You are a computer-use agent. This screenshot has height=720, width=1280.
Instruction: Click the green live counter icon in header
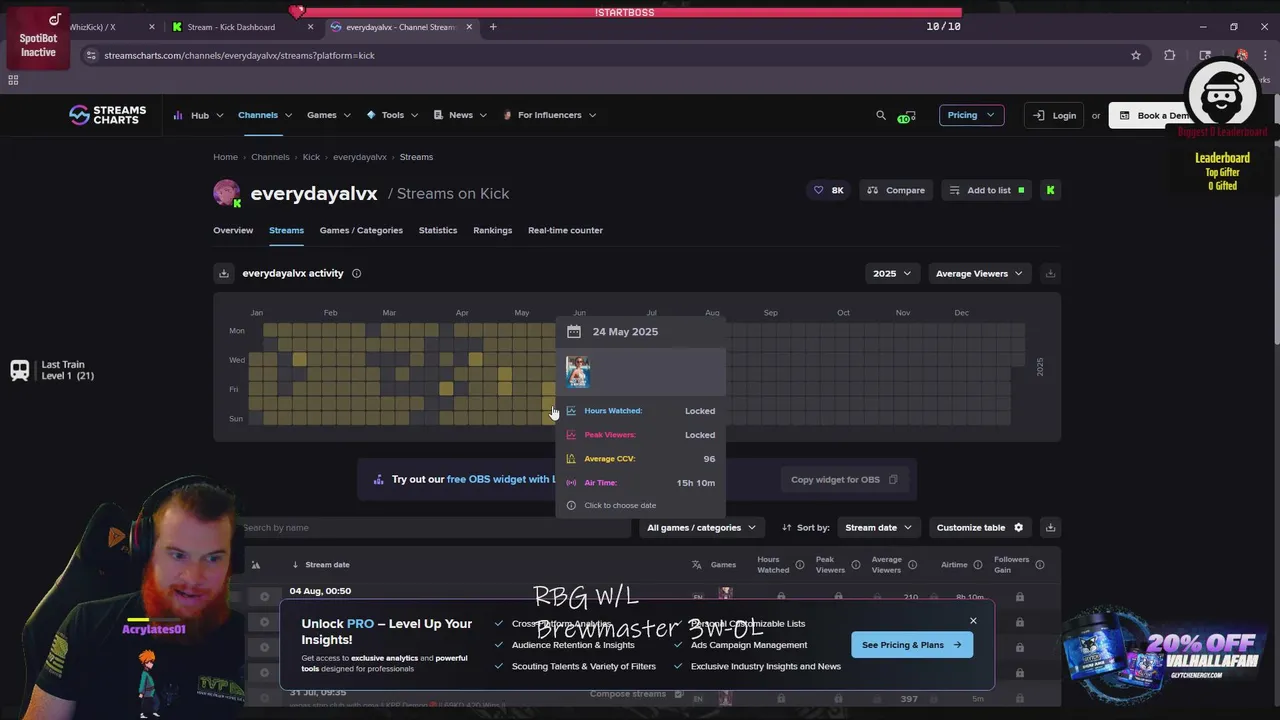coord(907,116)
